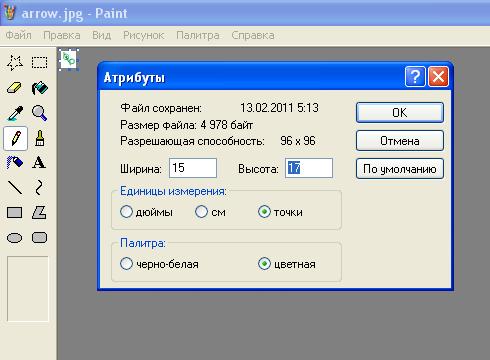Select the Polygon tool
Viewport: 490px width, 360px height.
(x=39, y=212)
